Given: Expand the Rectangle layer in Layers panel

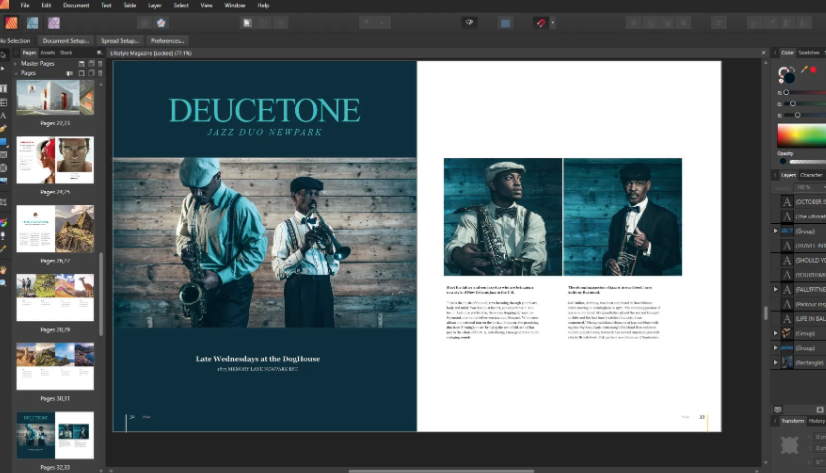Looking at the screenshot, I should pyautogui.click(x=776, y=361).
